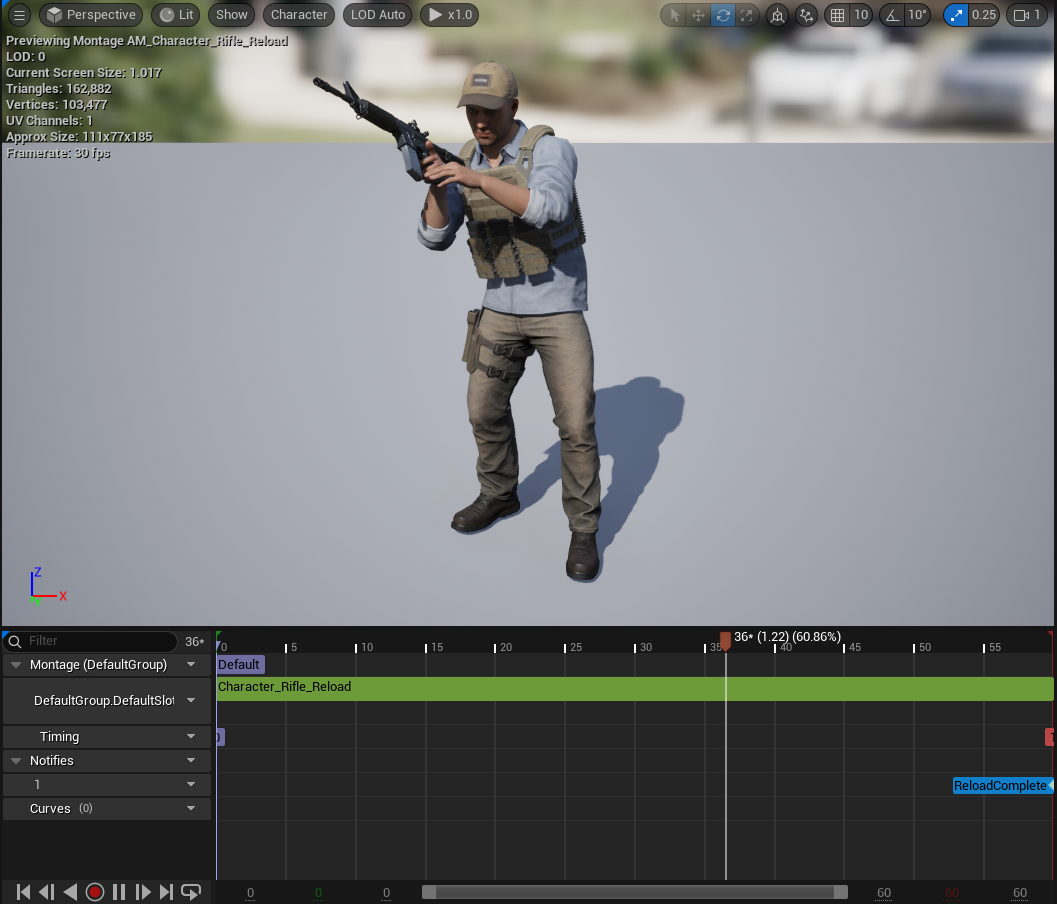Screen dimensions: 1057x904
Task: Step back one frame
Action: [47, 893]
